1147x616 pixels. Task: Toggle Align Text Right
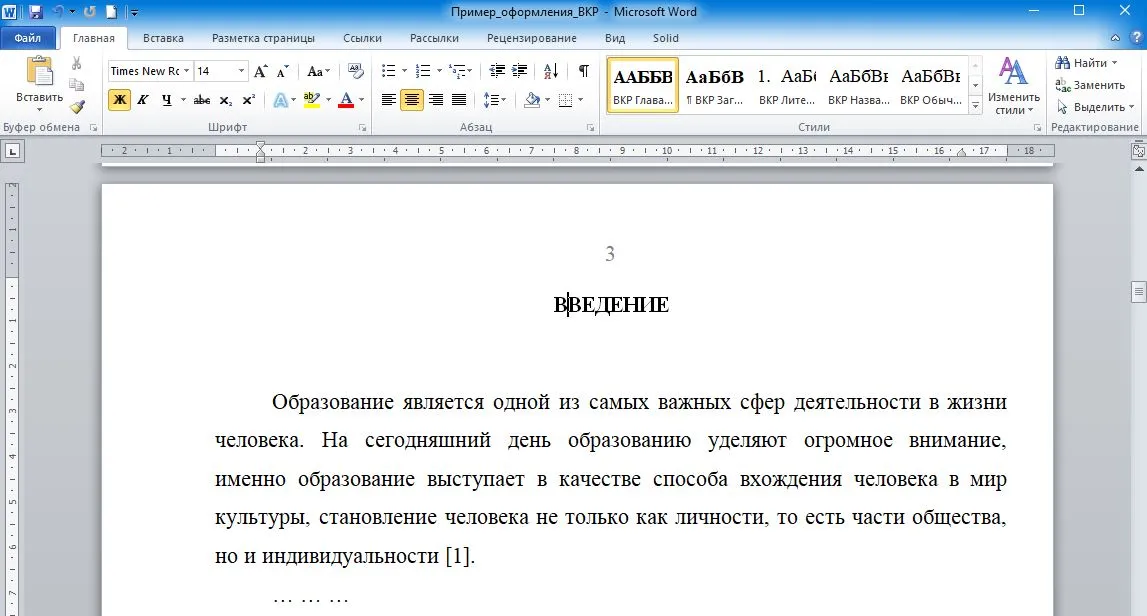pos(436,100)
